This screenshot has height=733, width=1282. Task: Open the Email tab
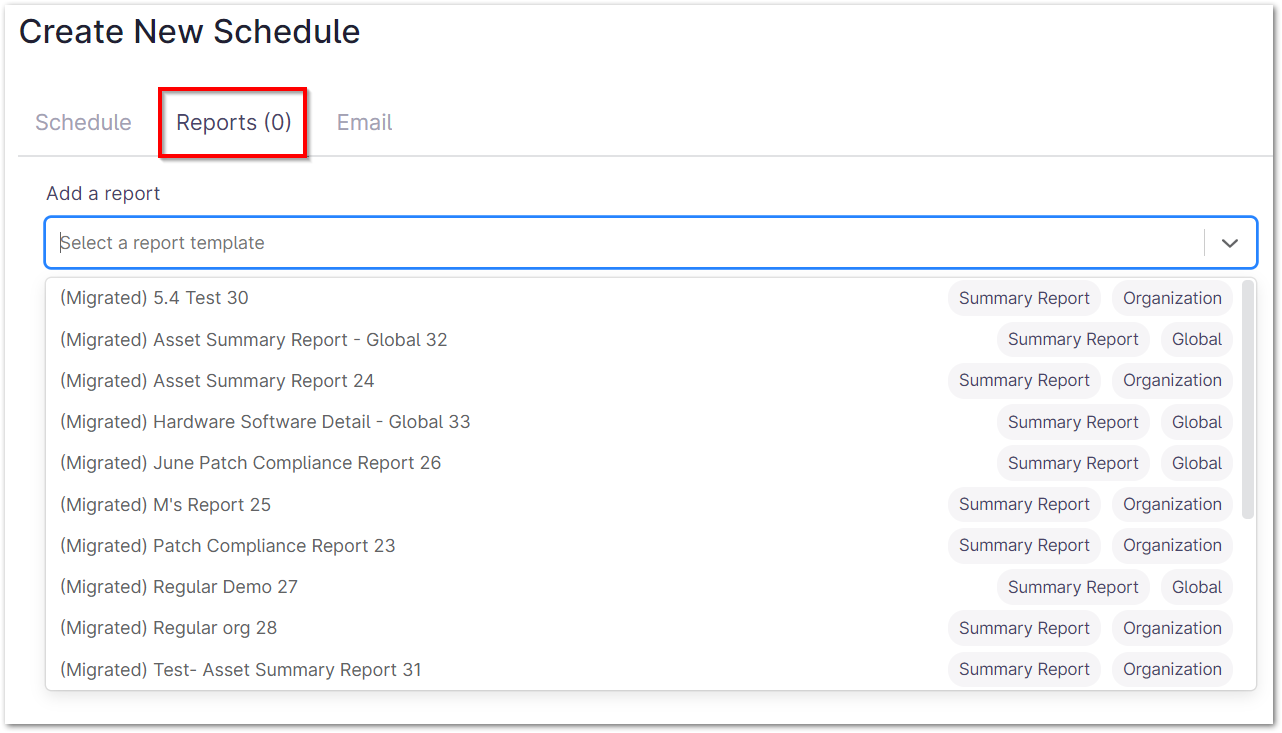point(364,122)
